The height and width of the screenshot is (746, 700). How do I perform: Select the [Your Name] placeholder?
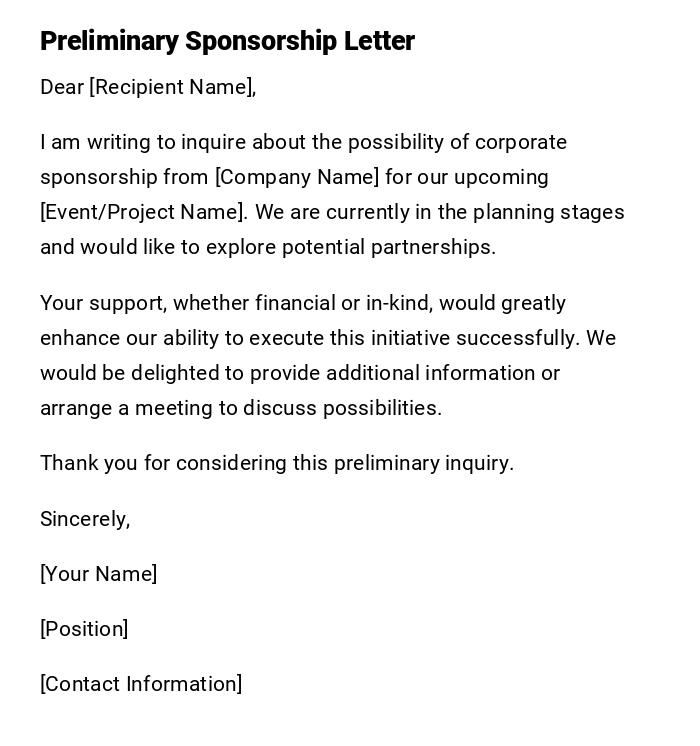(98, 574)
